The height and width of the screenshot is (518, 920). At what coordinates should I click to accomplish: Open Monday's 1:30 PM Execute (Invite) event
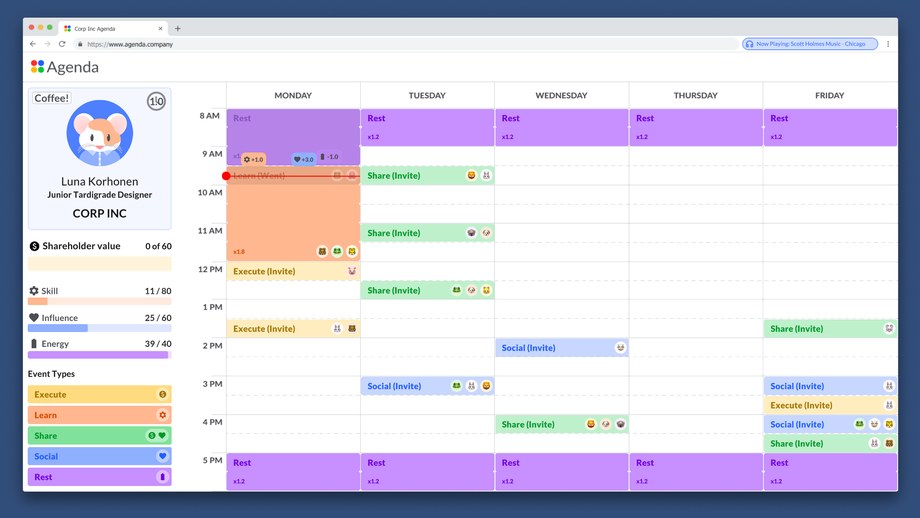click(x=293, y=329)
